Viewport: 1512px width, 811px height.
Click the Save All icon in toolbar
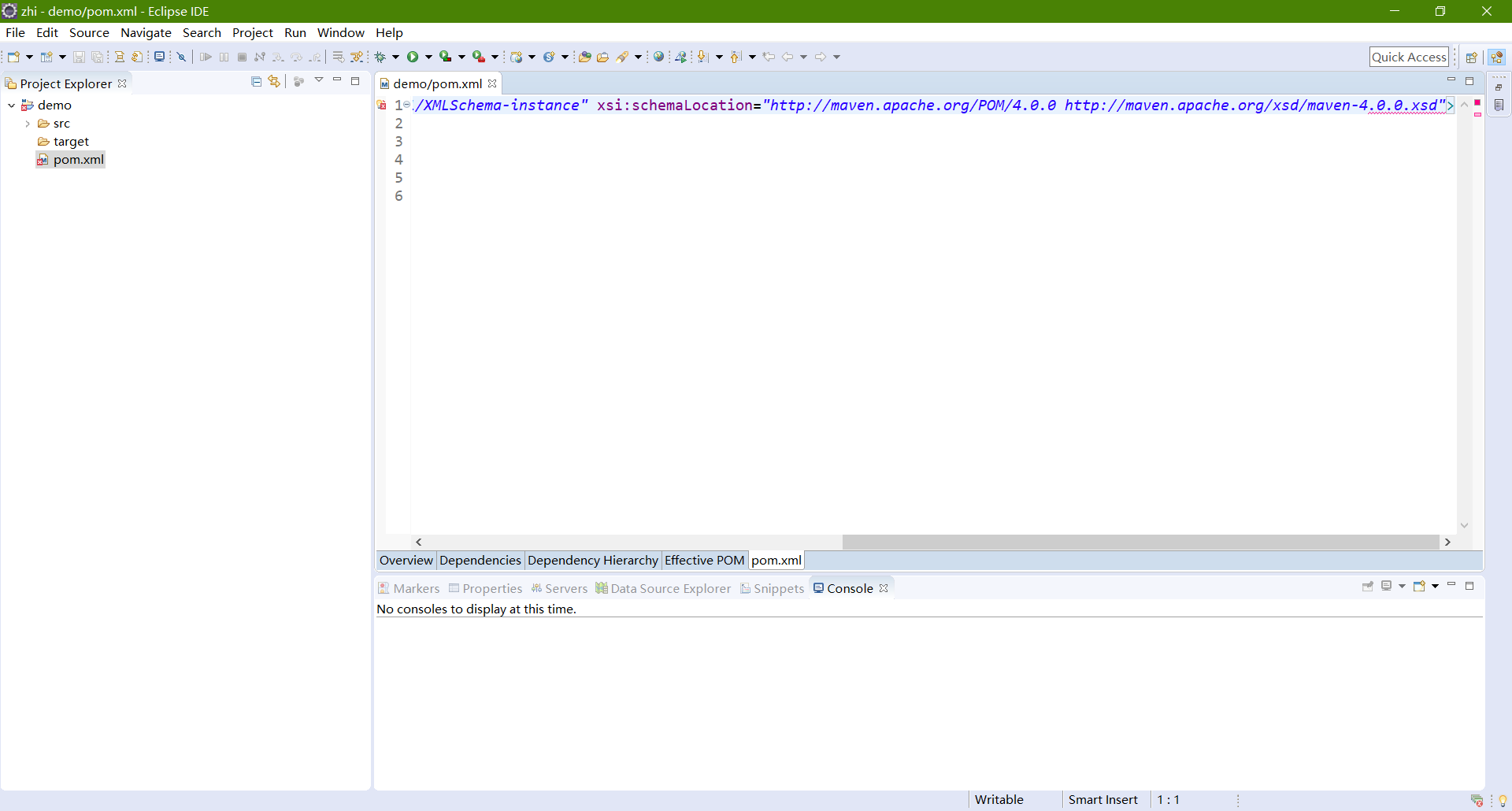pyautogui.click(x=97, y=57)
